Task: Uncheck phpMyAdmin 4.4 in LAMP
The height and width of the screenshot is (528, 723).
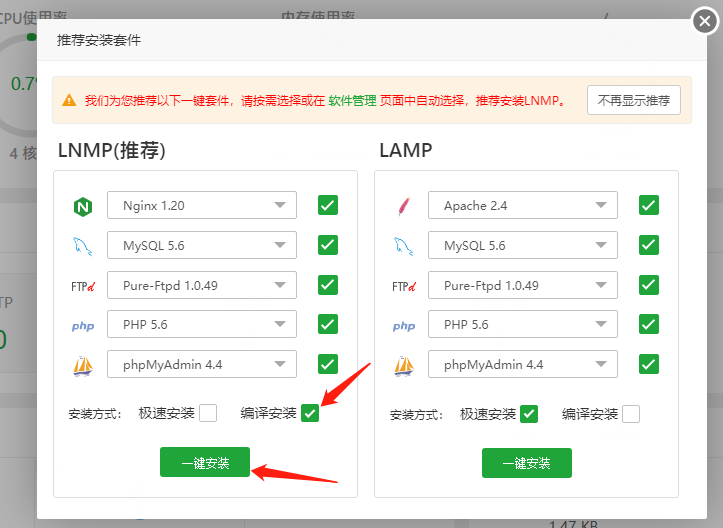Action: pyautogui.click(x=649, y=364)
